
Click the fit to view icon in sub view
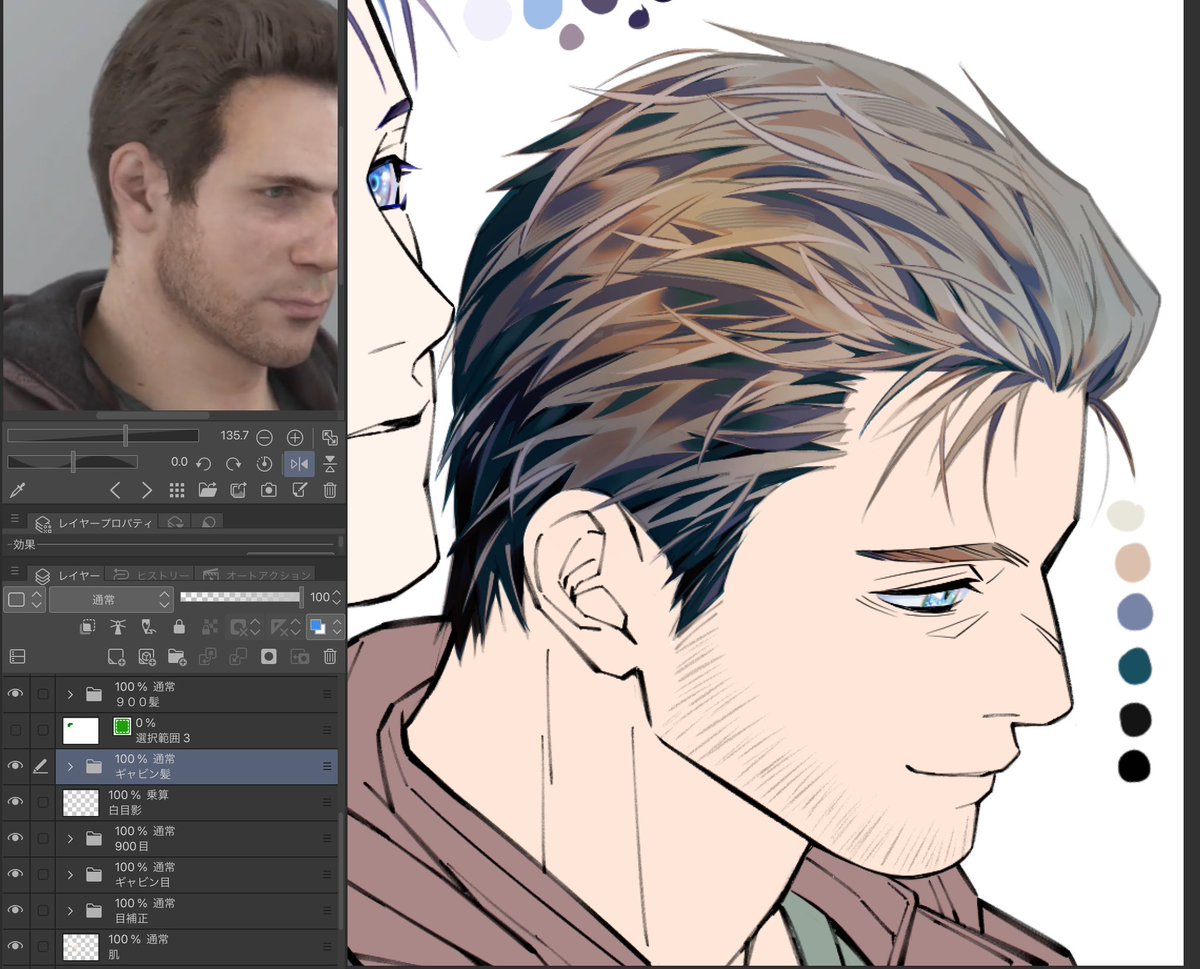[329, 438]
